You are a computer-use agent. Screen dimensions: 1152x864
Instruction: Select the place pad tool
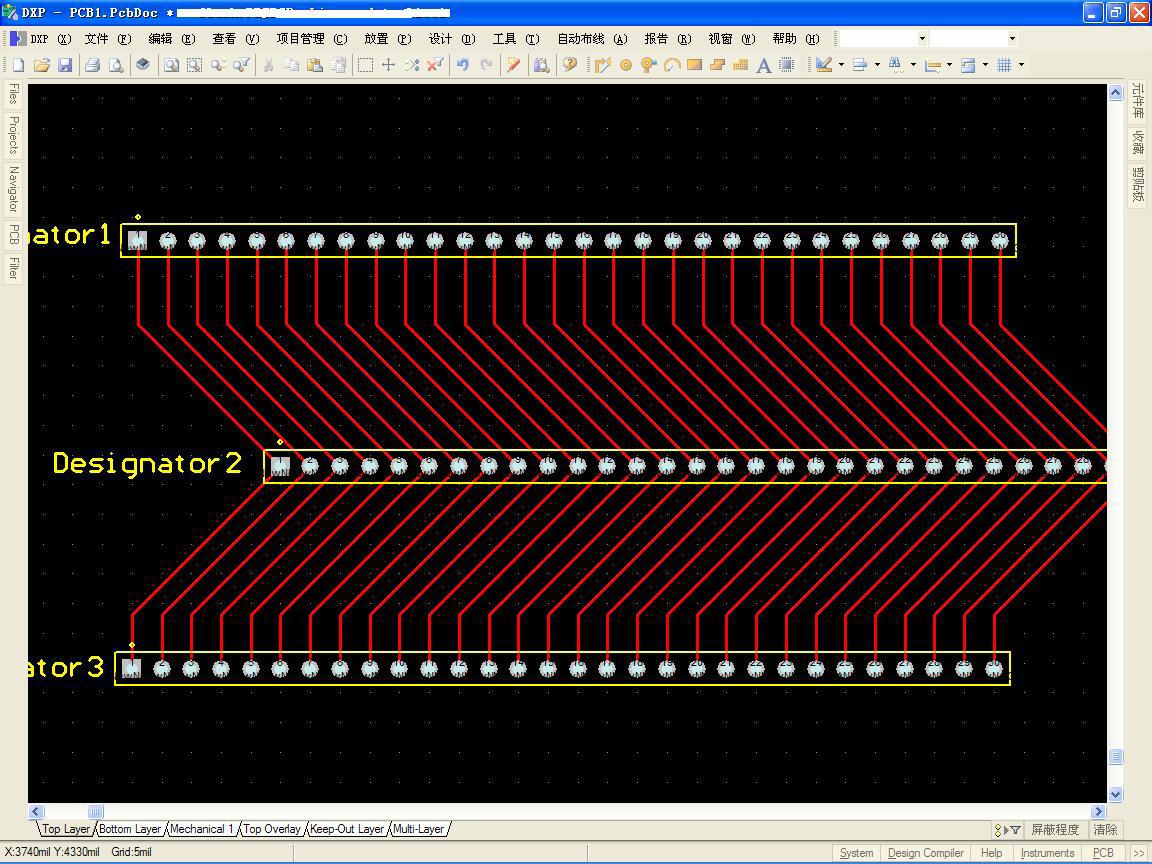626,65
